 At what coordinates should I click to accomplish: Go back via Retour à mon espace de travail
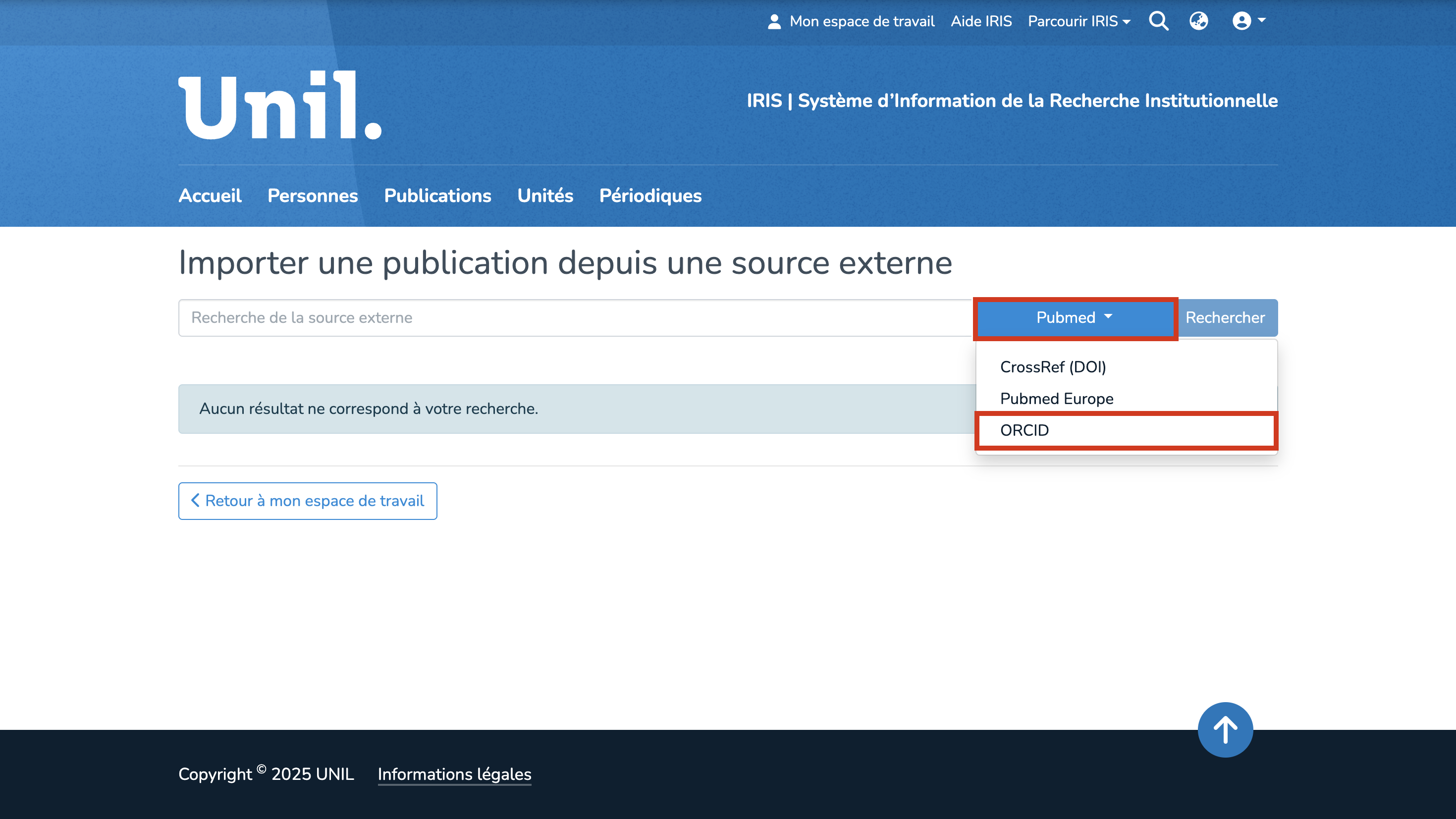(308, 501)
